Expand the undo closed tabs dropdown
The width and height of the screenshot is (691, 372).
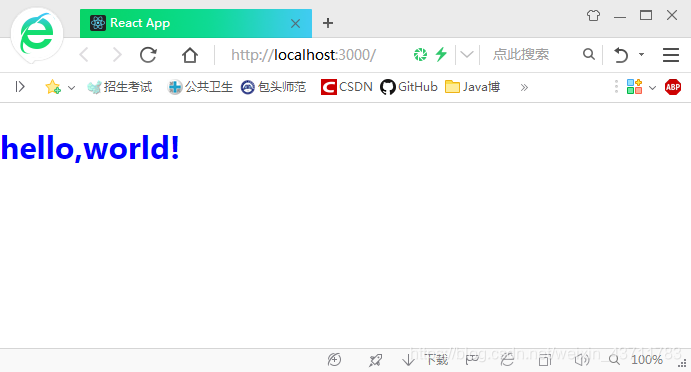[641, 55]
